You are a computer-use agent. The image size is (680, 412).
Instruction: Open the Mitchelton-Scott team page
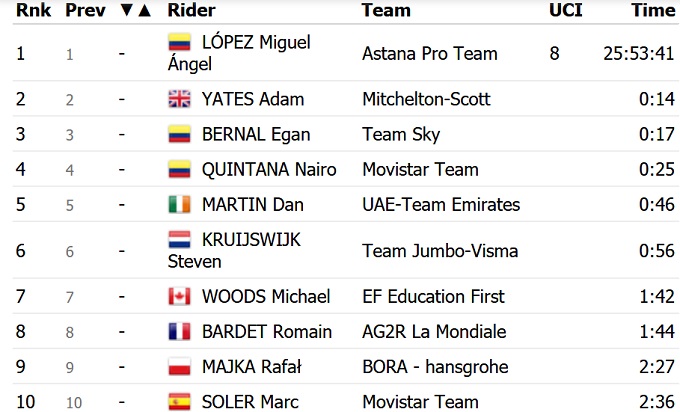[426, 99]
